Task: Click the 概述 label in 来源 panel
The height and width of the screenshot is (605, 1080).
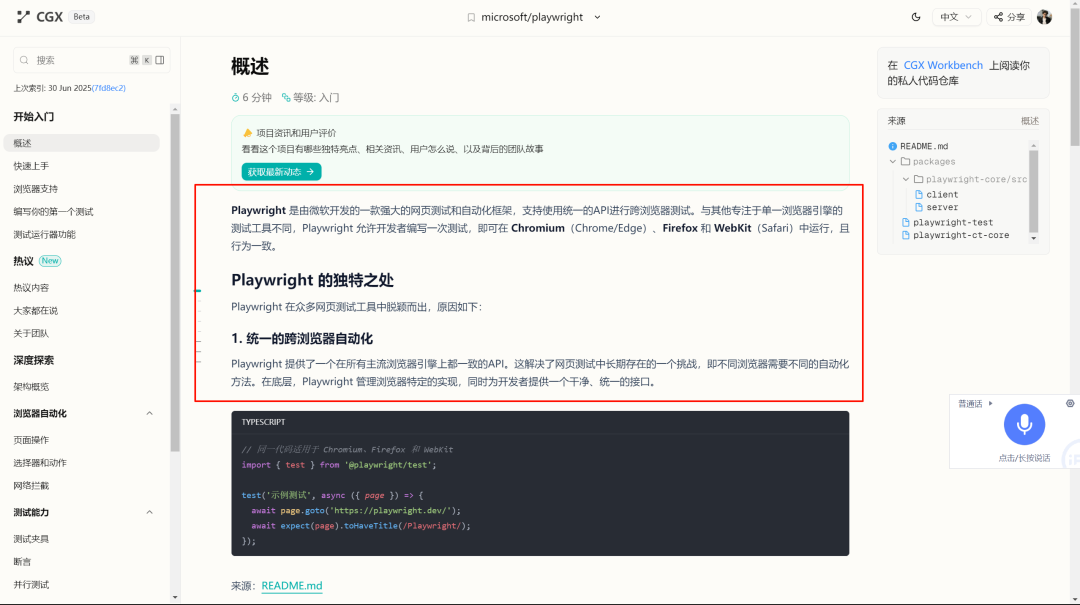Action: click(x=1030, y=121)
